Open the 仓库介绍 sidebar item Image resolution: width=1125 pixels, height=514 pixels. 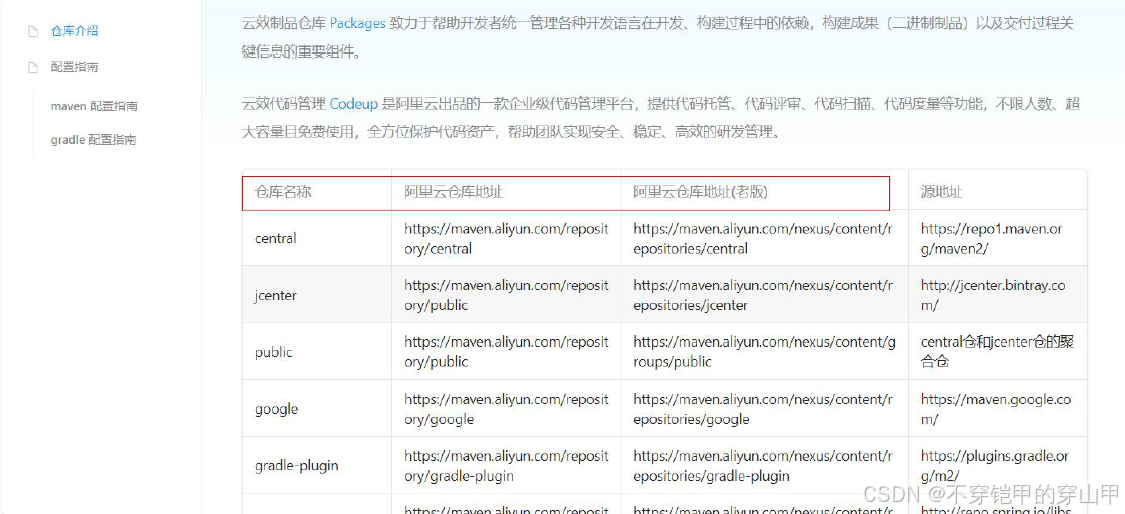click(74, 31)
